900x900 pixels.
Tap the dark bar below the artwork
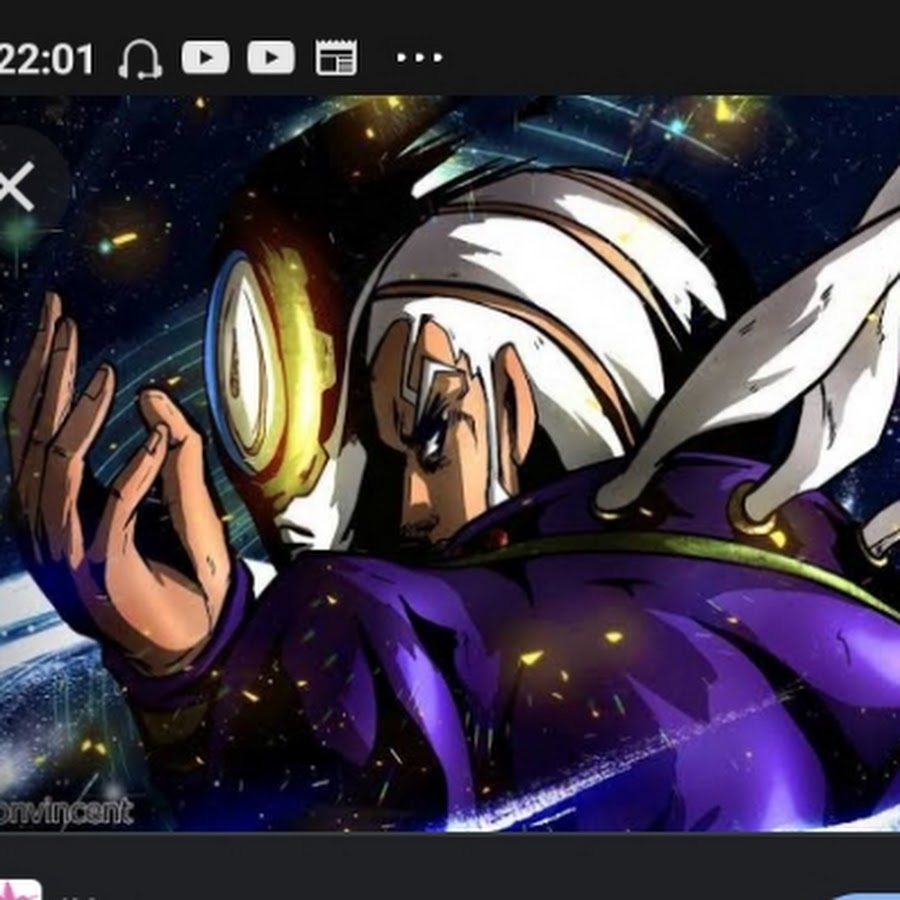point(450,865)
